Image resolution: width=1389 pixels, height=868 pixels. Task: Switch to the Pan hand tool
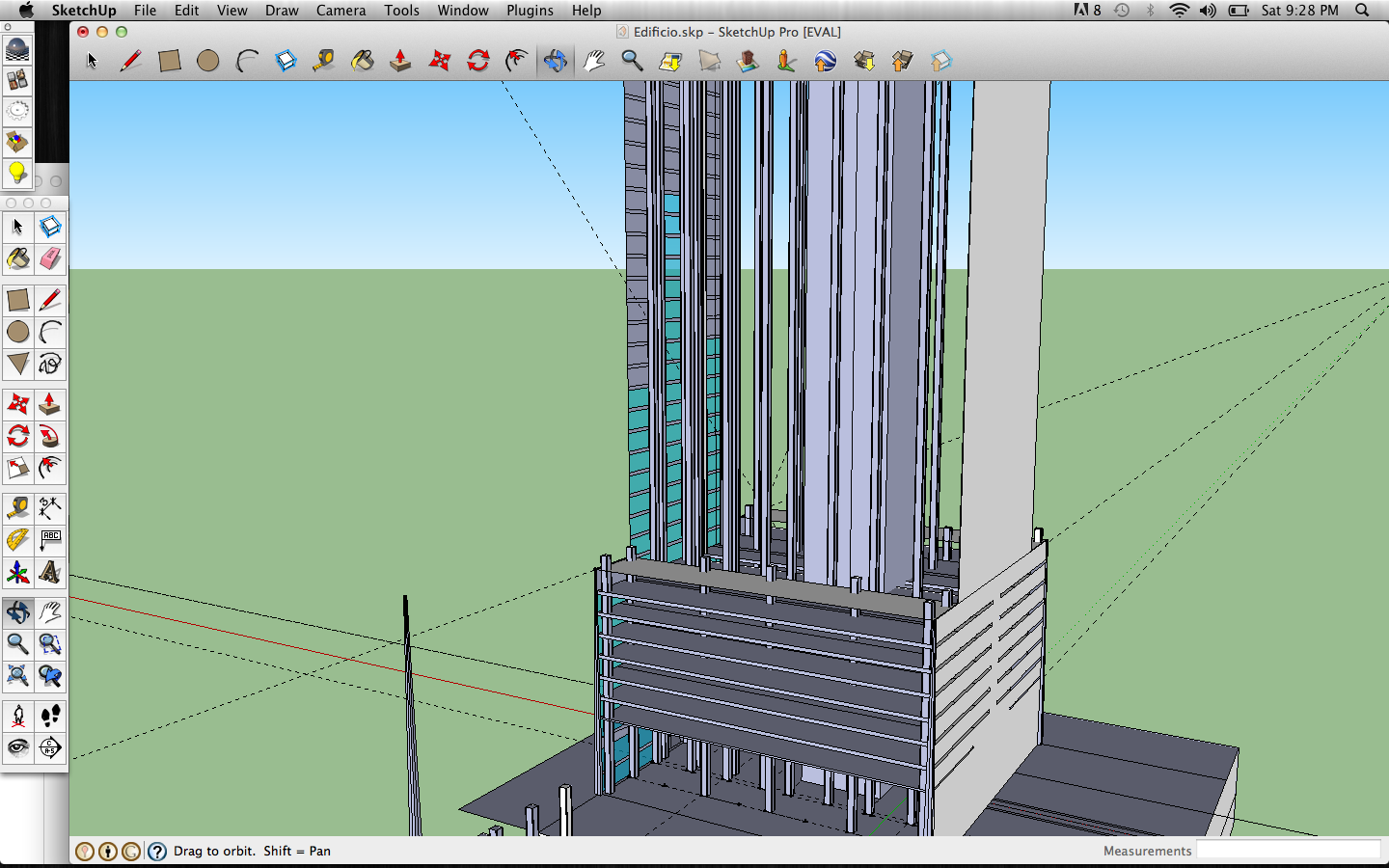(50, 611)
